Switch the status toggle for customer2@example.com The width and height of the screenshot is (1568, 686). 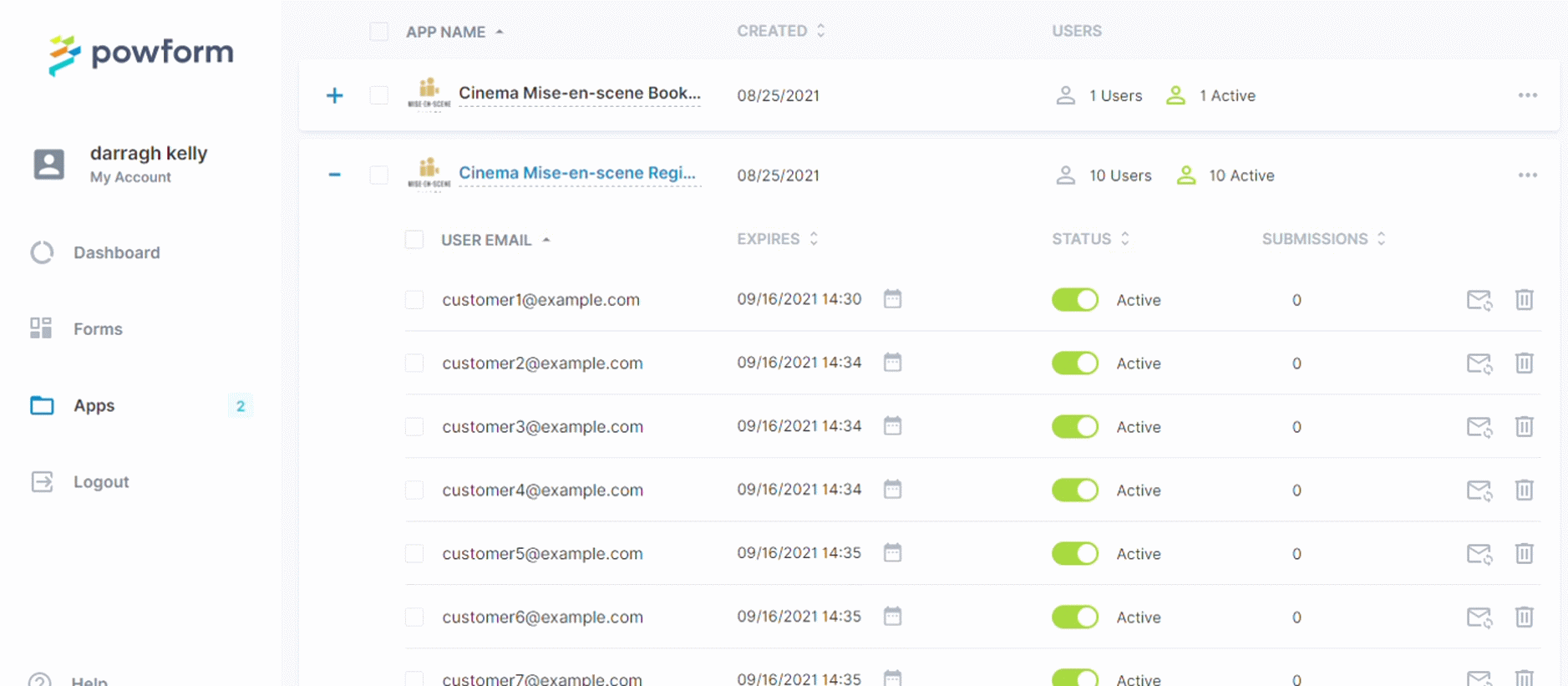1075,363
